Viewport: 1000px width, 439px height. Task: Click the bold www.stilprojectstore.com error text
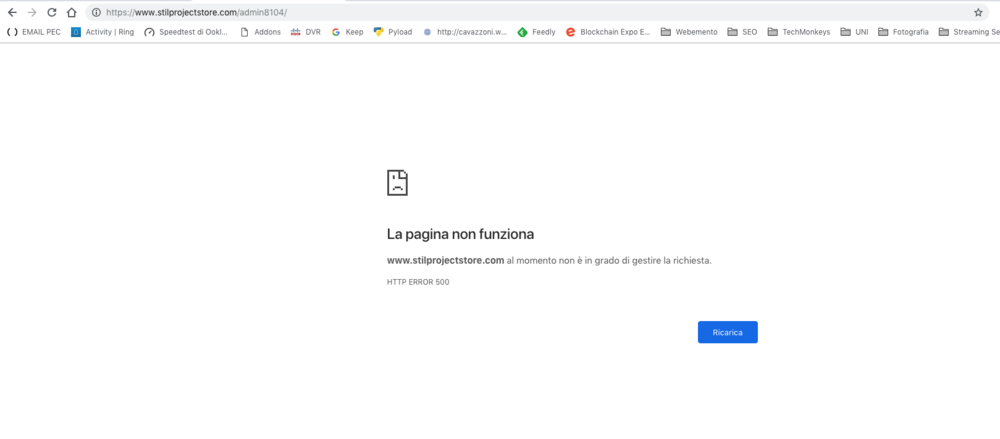pos(446,260)
